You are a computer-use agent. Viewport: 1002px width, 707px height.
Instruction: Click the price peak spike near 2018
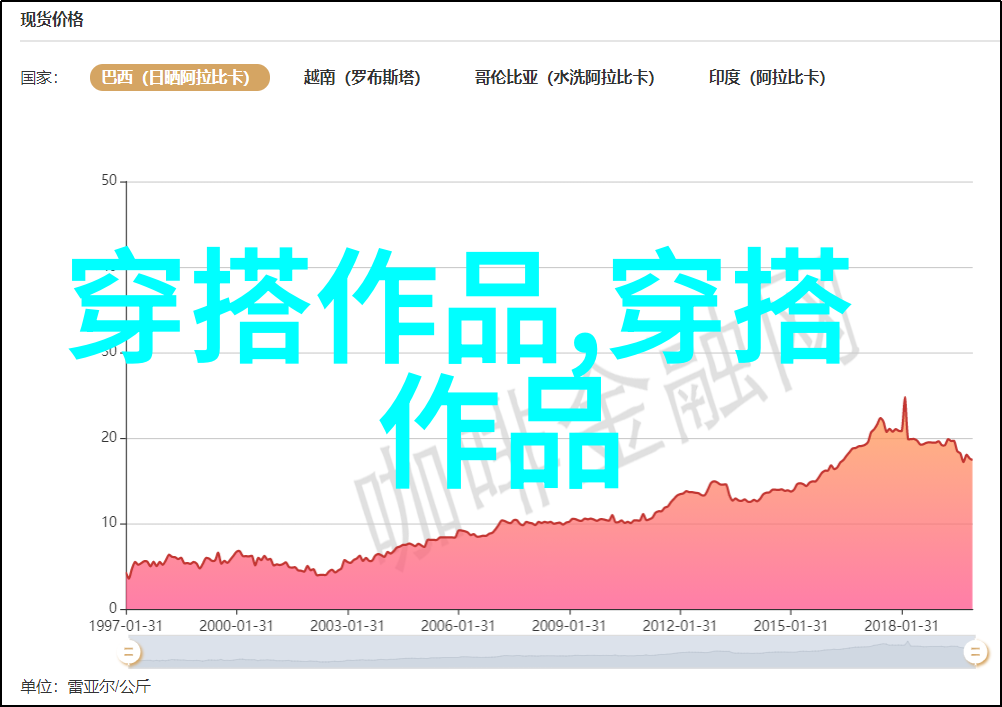(x=905, y=399)
